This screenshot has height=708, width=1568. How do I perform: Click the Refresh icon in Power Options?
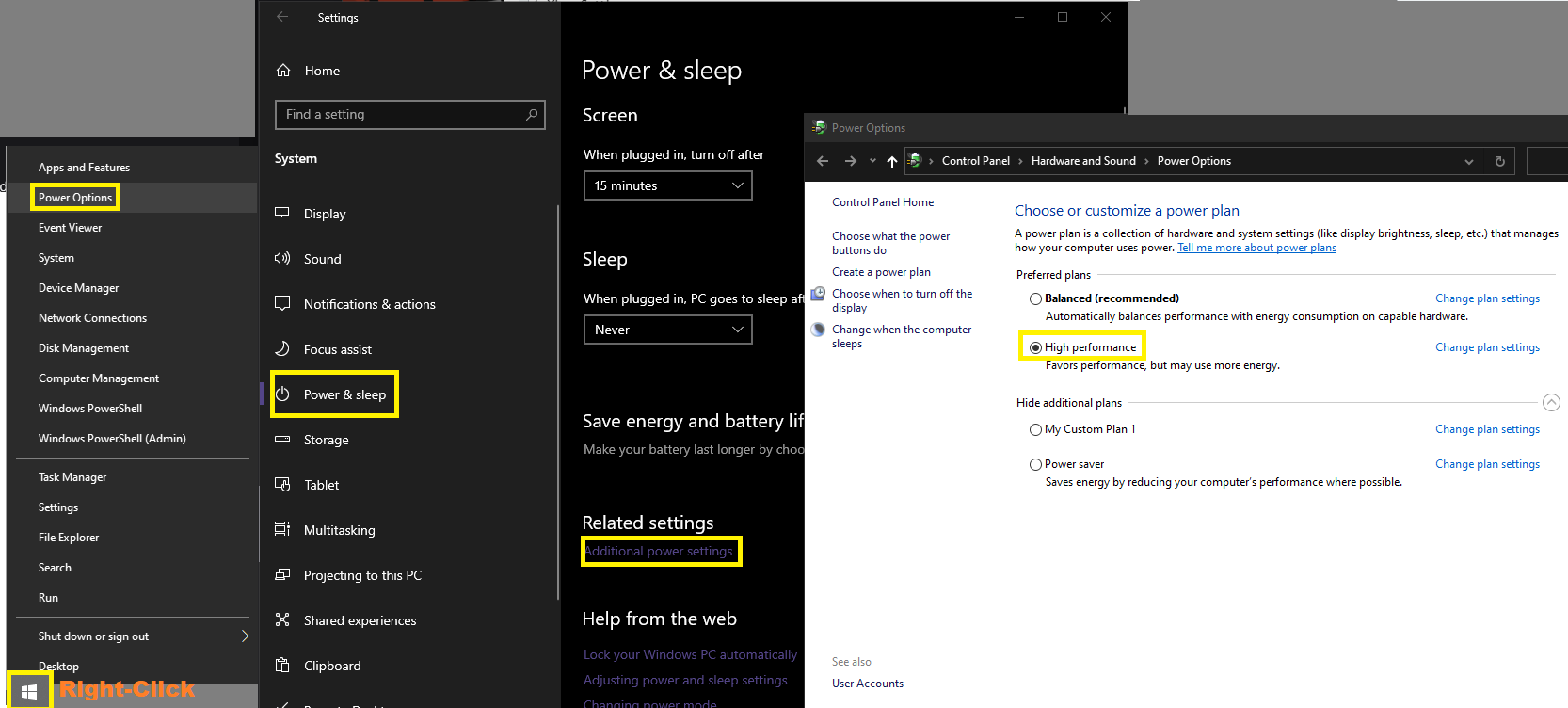pos(1500,161)
